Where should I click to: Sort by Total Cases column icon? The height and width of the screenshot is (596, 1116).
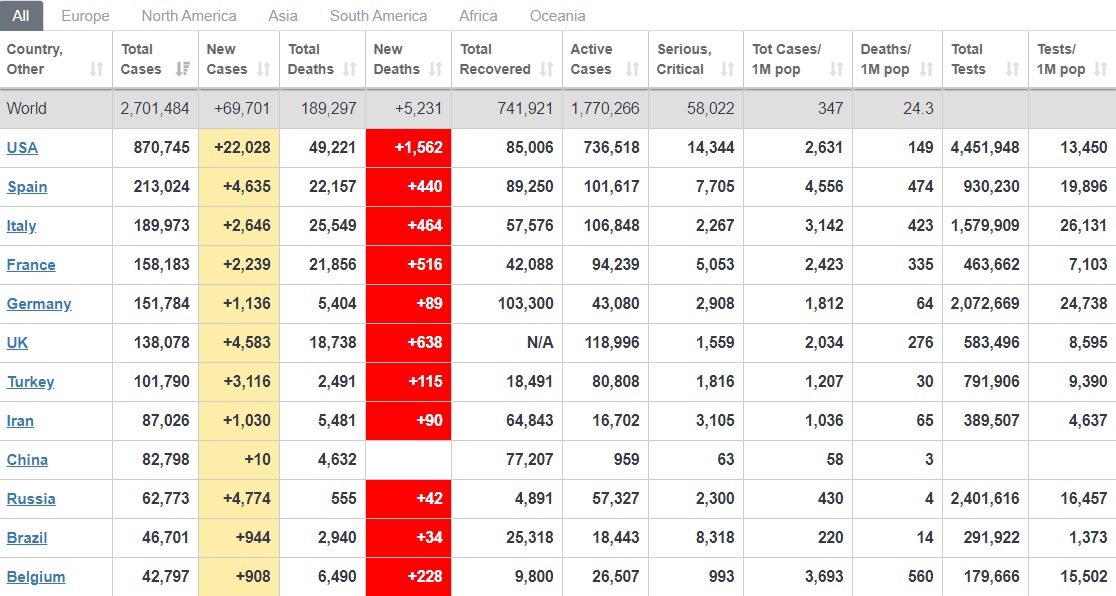(182, 69)
